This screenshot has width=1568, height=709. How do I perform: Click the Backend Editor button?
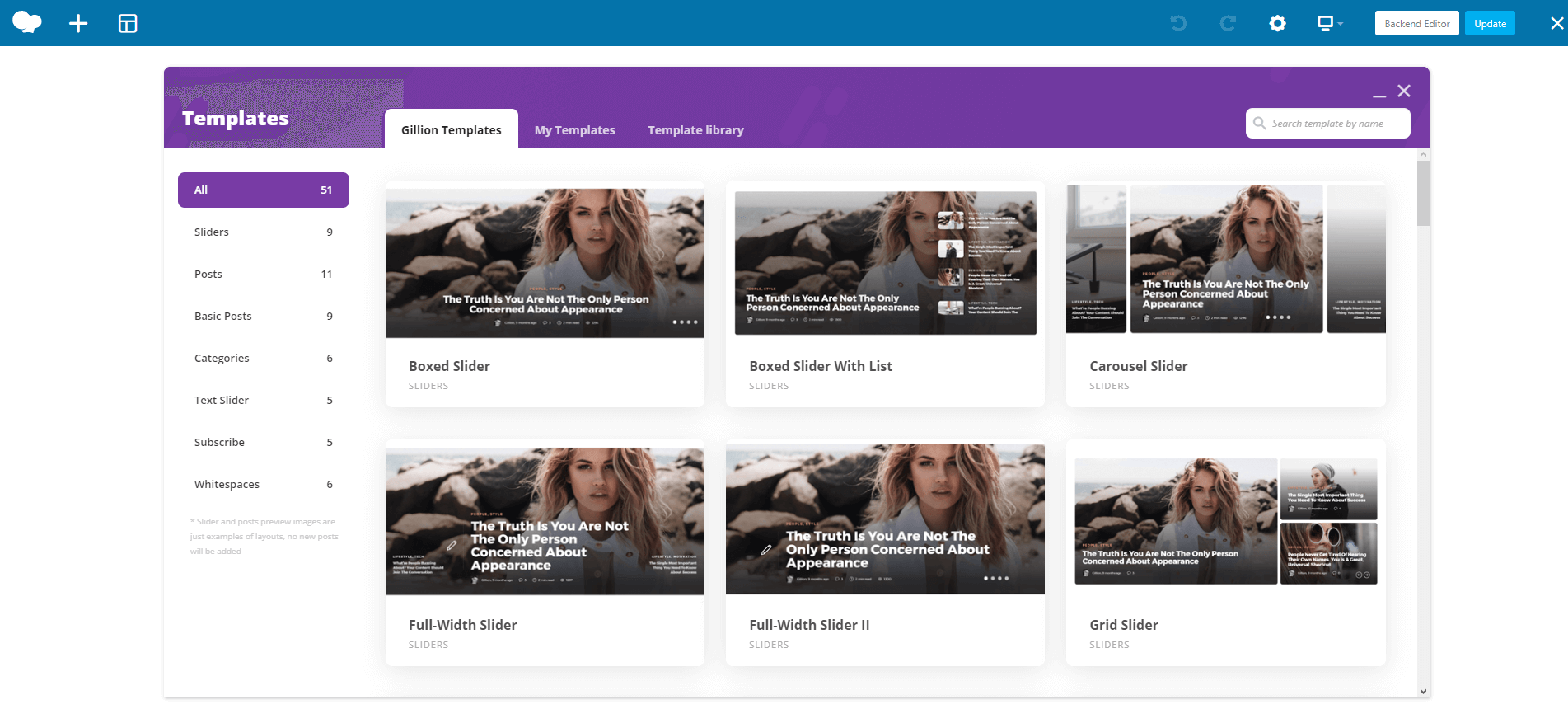tap(1416, 23)
